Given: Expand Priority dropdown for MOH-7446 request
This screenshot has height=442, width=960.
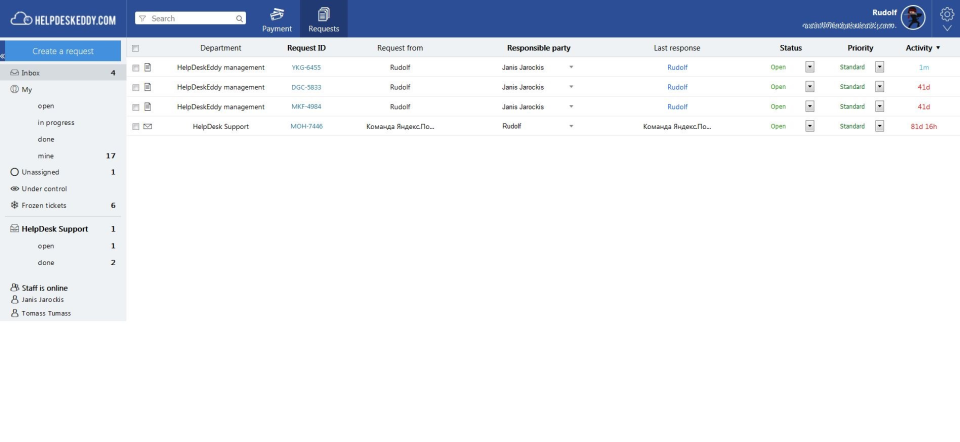Looking at the screenshot, I should (880, 126).
